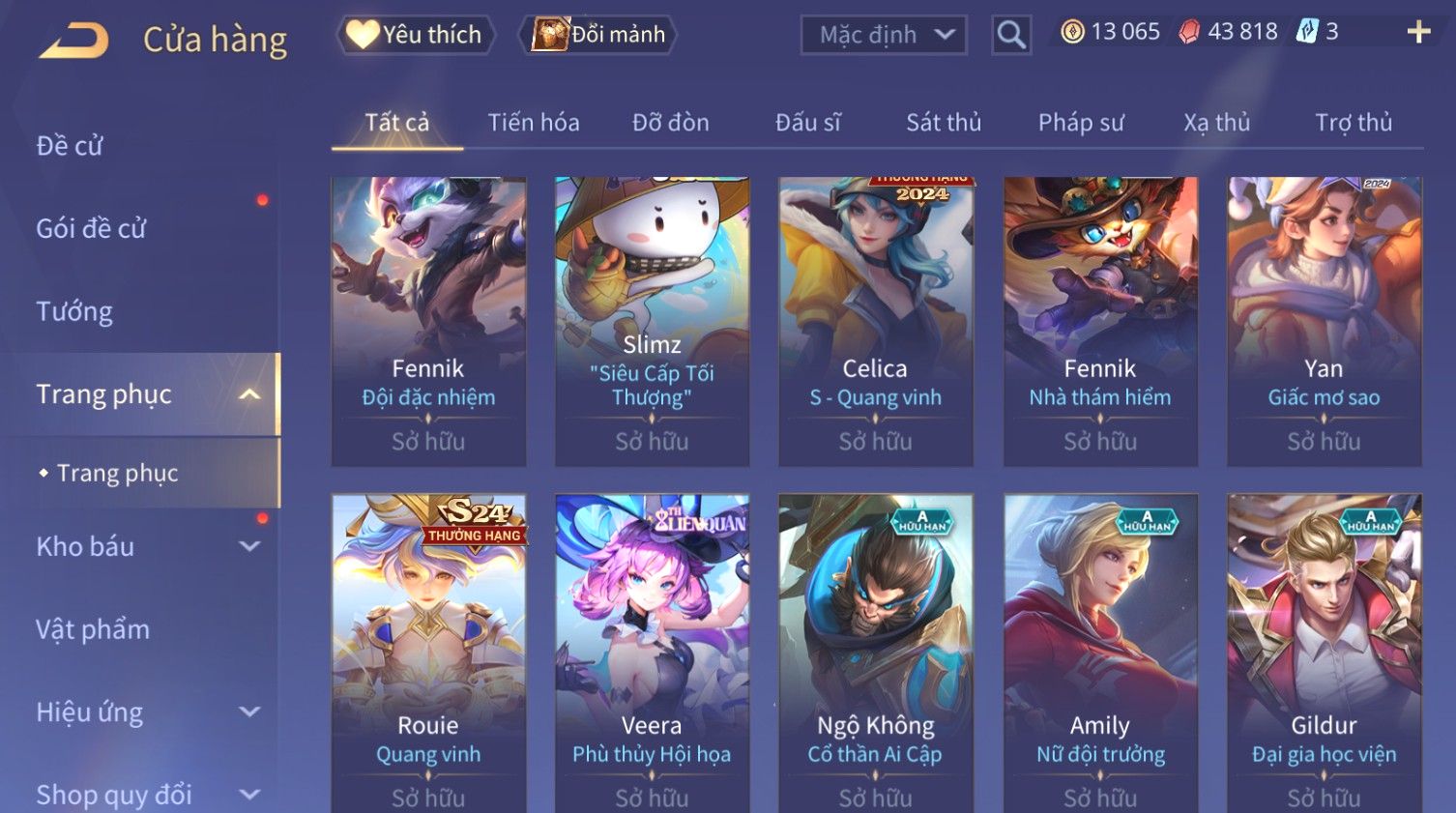Expand the Kho báu sidebar section
This screenshot has height=813, width=1456.
coord(249,546)
